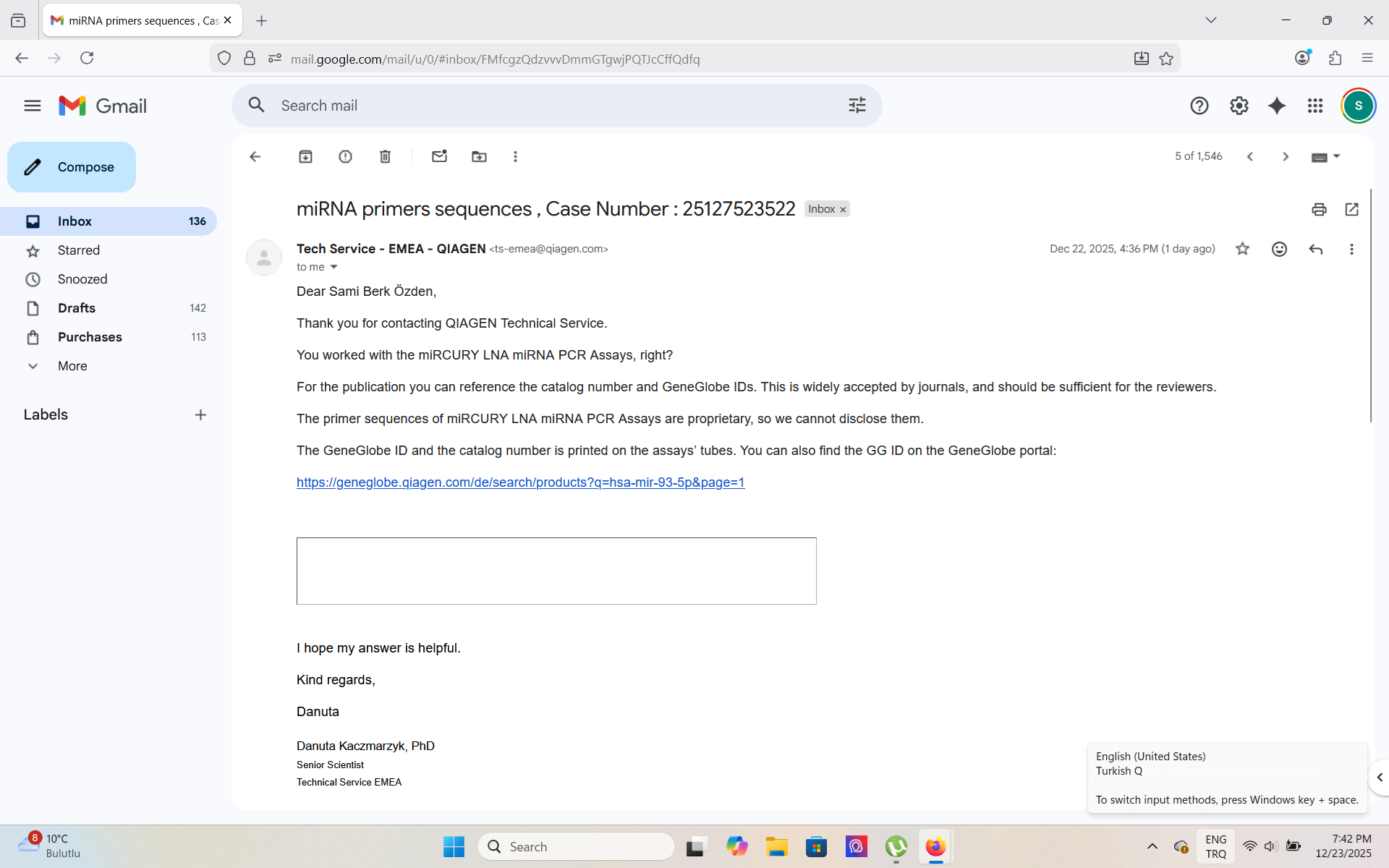Expand recipient details next to 'to me'
This screenshot has height=868, width=1389.
click(x=334, y=267)
